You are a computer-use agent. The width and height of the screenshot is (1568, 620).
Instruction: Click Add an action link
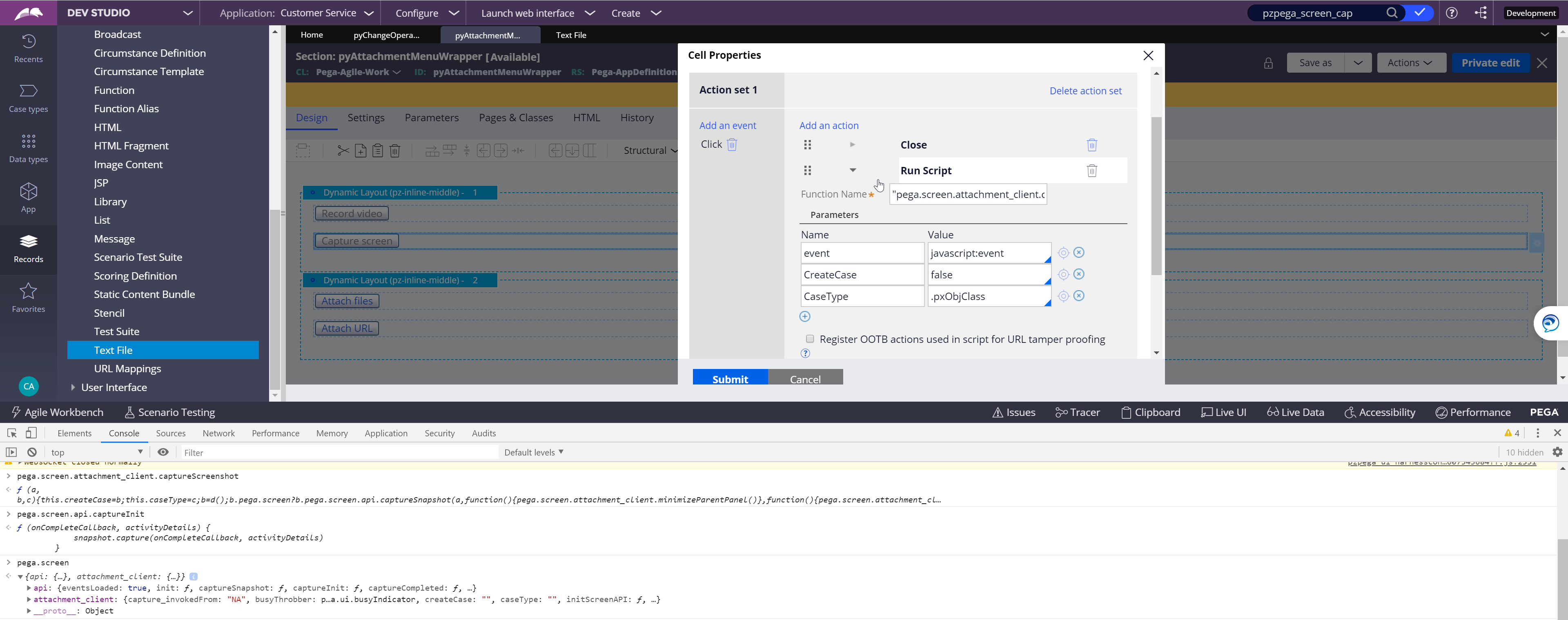829,125
